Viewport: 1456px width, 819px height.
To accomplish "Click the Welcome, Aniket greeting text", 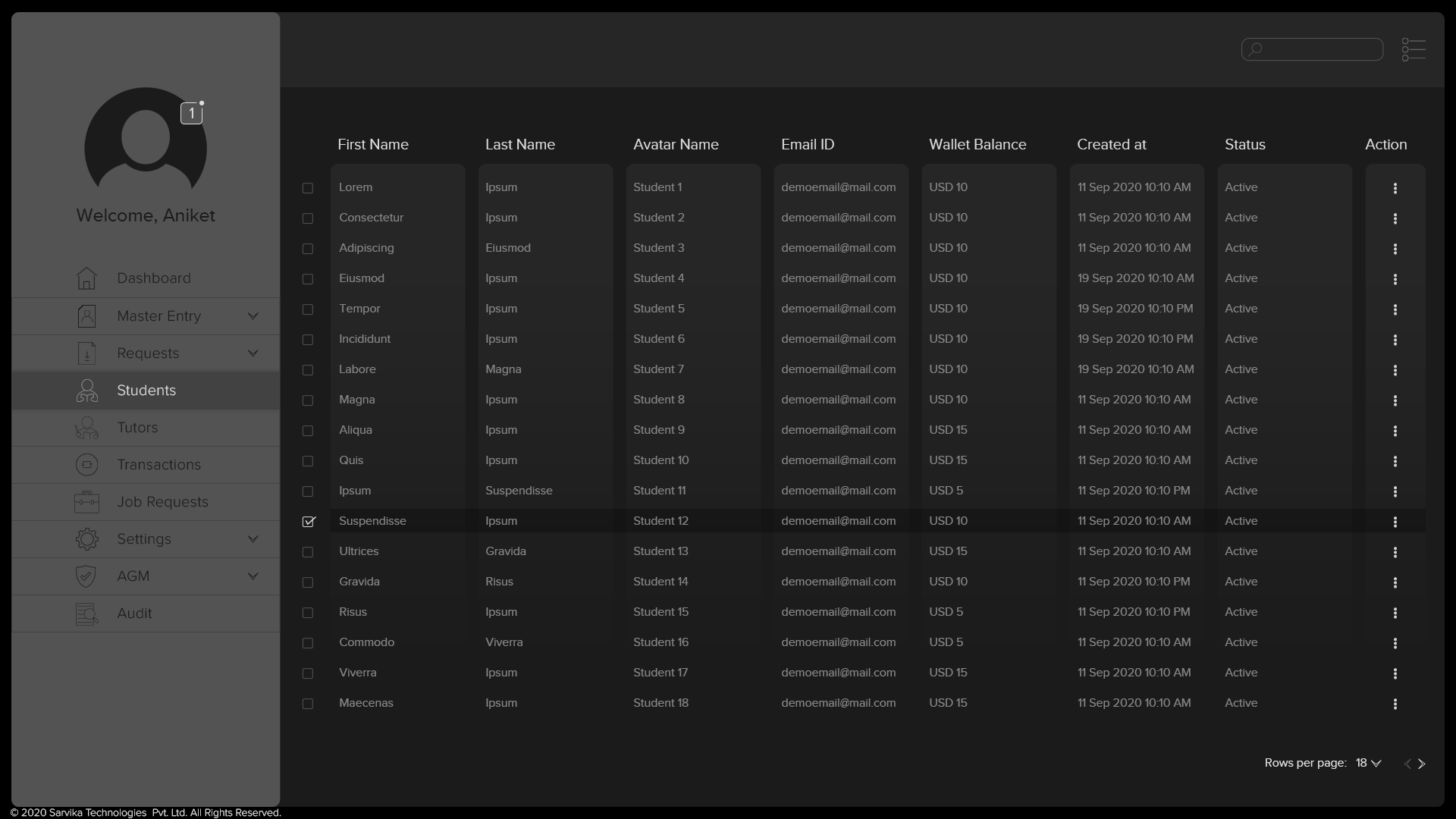I will pyautogui.click(x=146, y=215).
